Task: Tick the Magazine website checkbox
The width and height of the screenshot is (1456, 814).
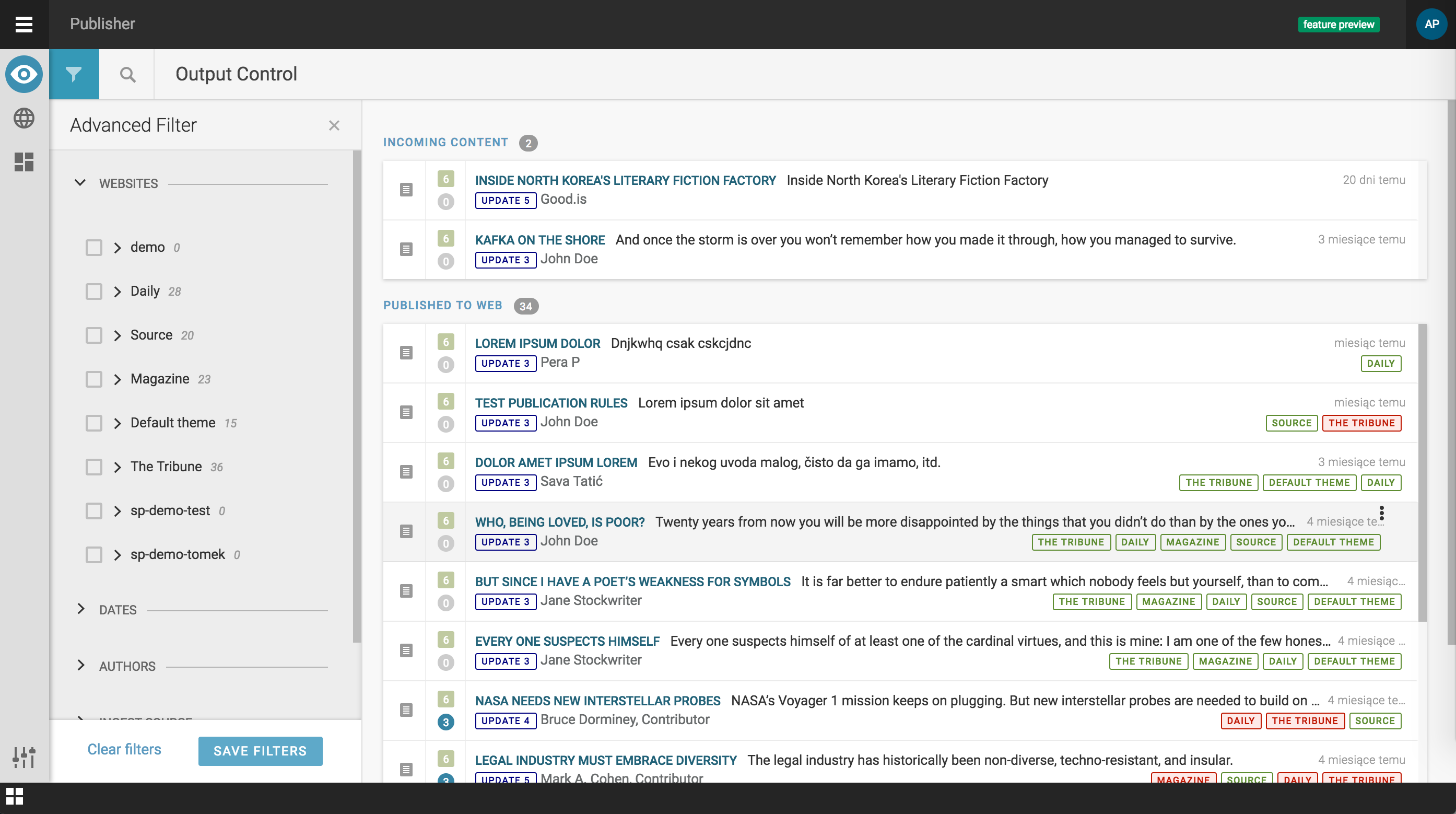Action: click(x=94, y=379)
